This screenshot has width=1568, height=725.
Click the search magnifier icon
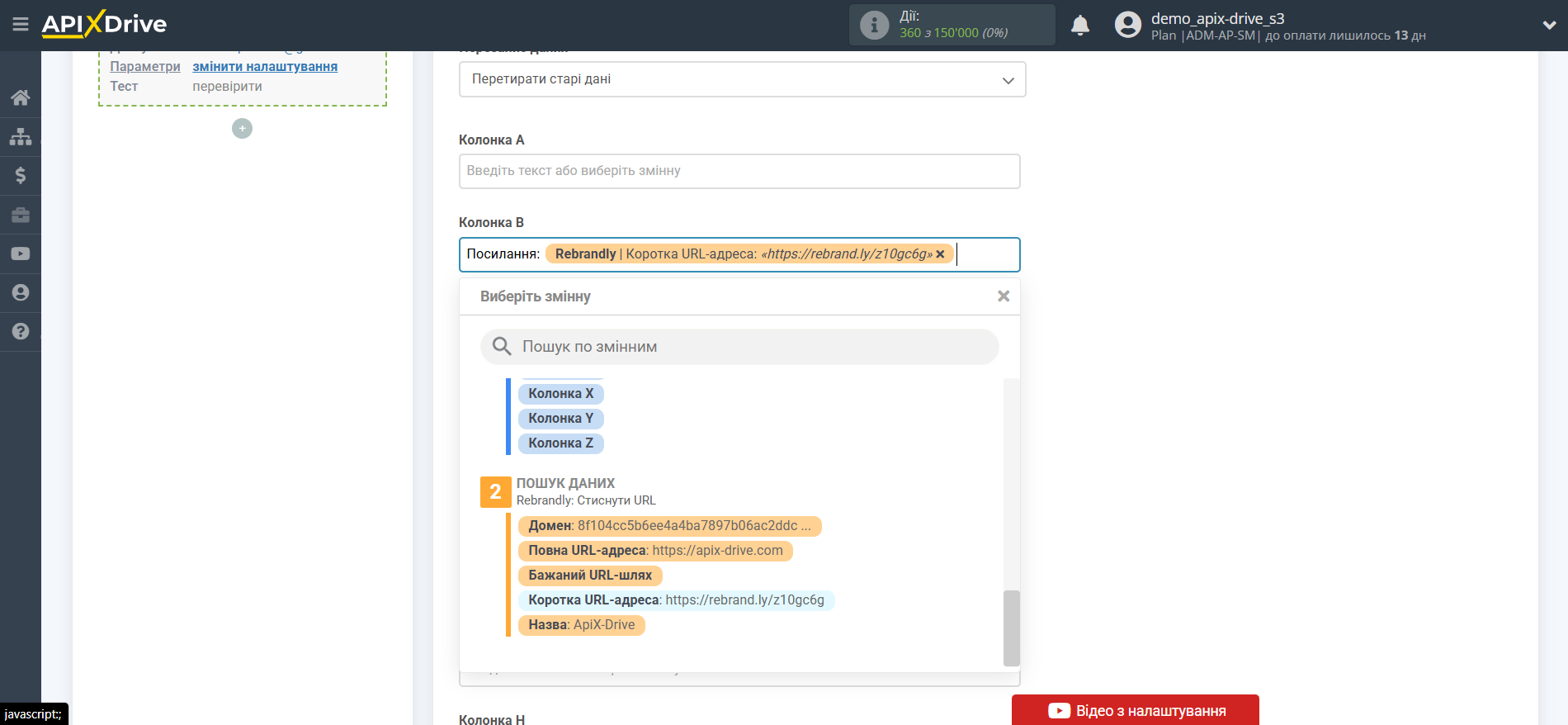pos(502,346)
